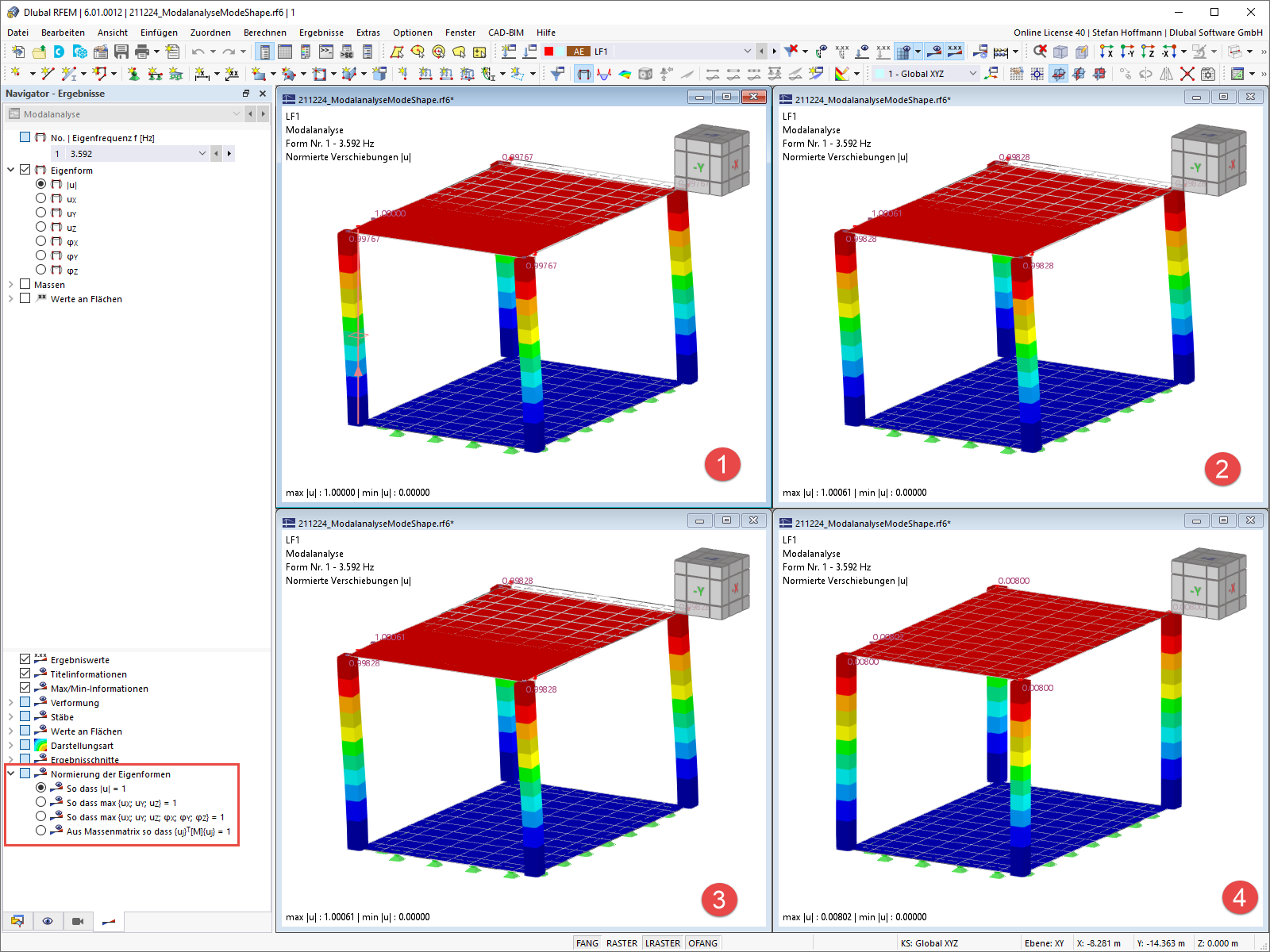Open the CAD-BIM menu

click(x=506, y=33)
